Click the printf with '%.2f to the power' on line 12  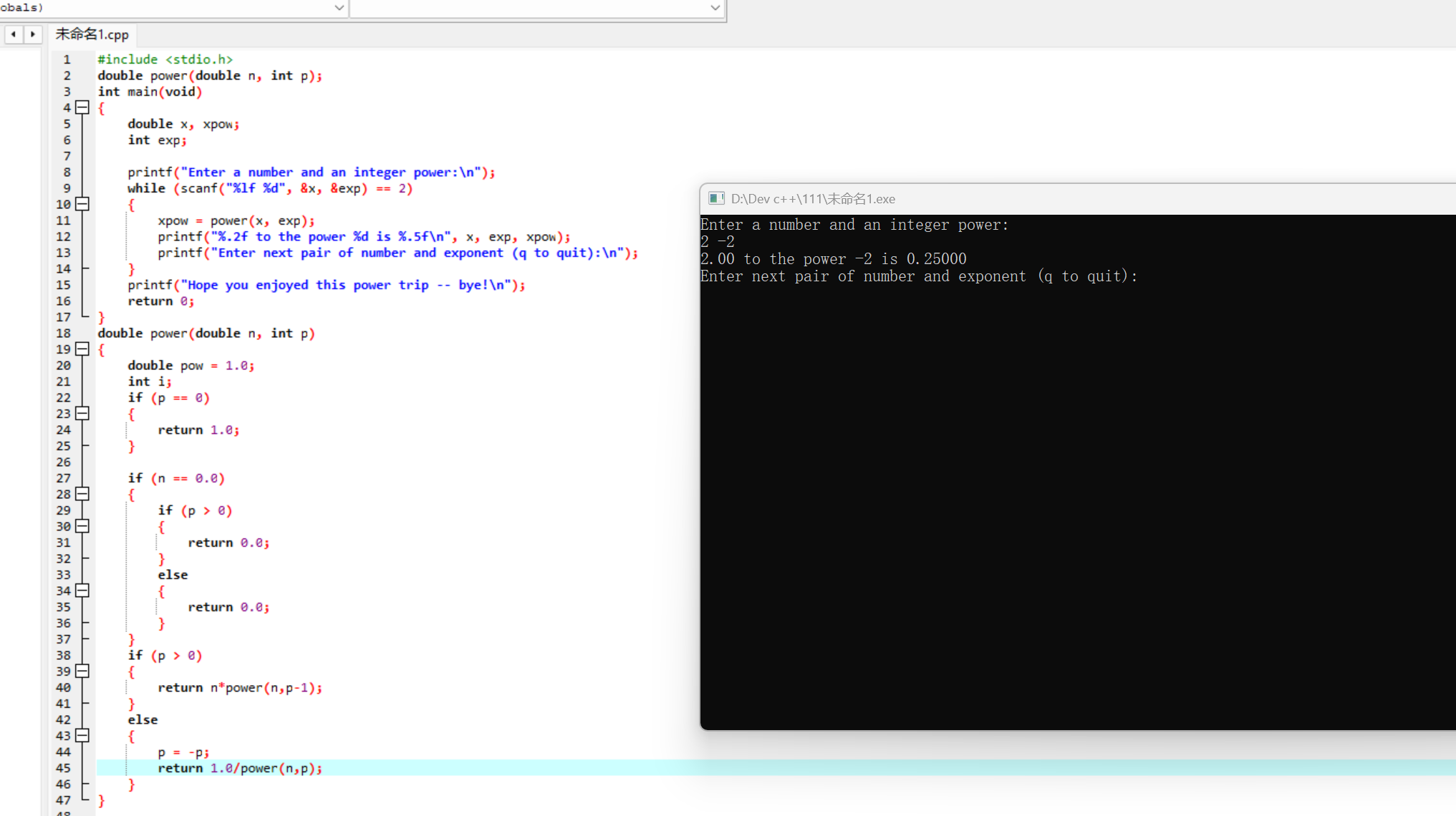point(365,237)
